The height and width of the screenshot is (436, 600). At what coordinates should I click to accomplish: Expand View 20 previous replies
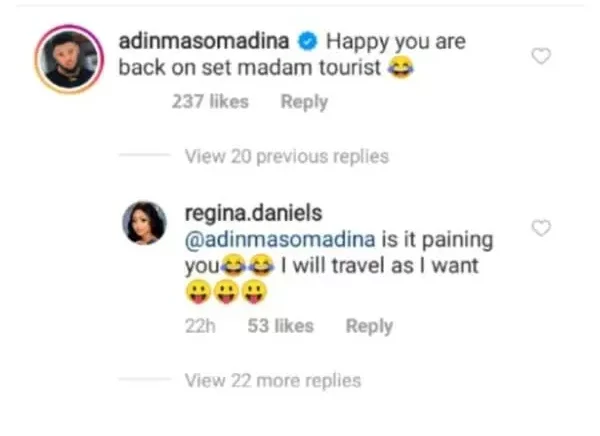click(x=287, y=156)
